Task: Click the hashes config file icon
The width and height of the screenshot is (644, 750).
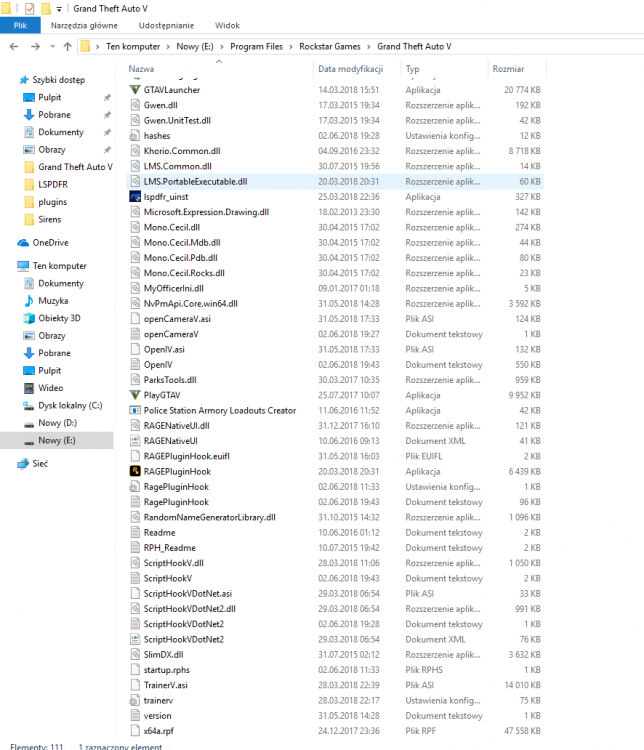Action: [x=135, y=136]
